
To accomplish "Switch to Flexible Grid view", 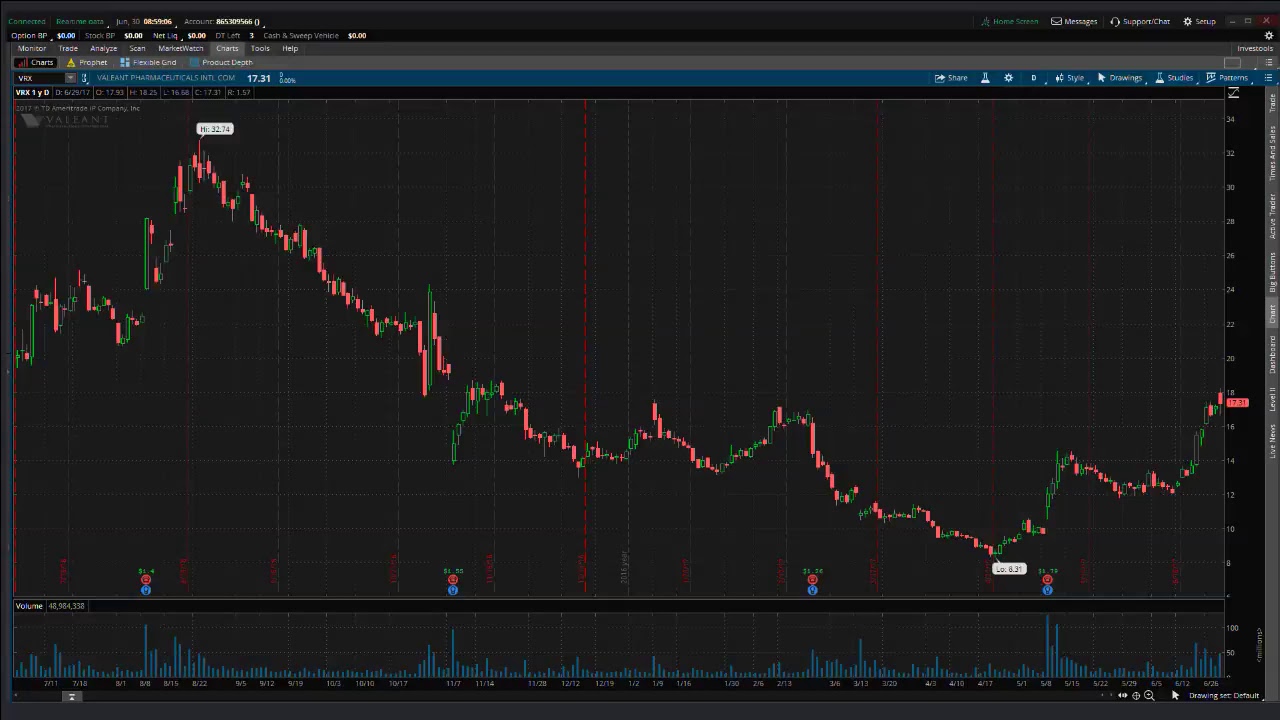I will coord(148,62).
